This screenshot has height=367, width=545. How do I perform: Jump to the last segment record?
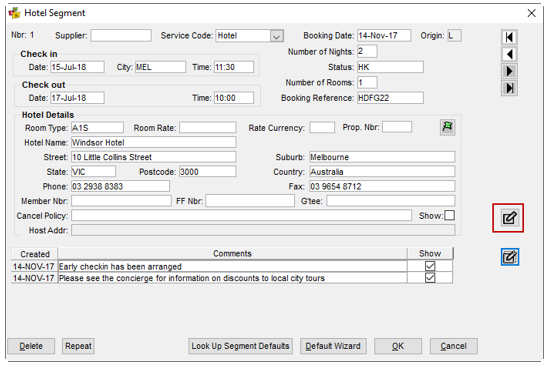(x=509, y=88)
